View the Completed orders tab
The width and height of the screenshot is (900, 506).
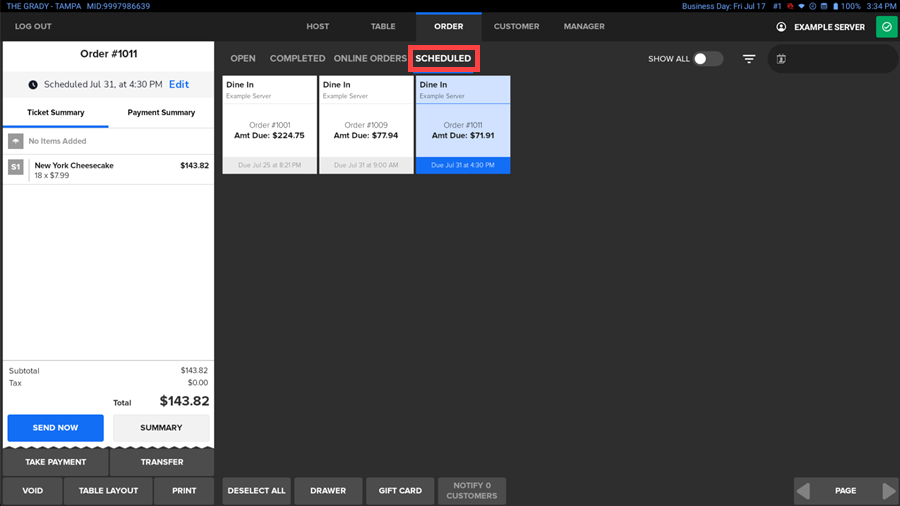(297, 59)
